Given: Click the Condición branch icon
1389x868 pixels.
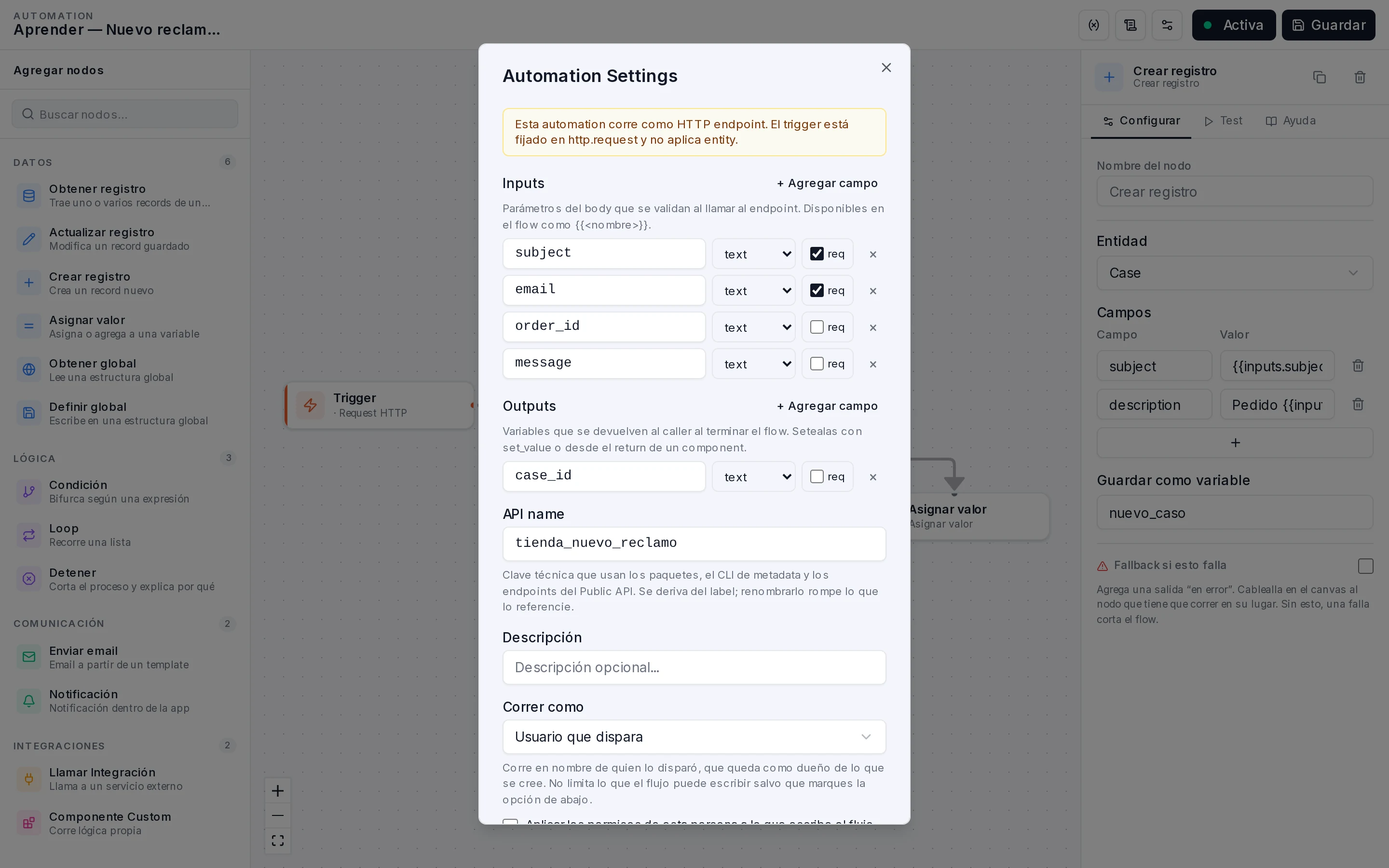Looking at the screenshot, I should [x=29, y=491].
